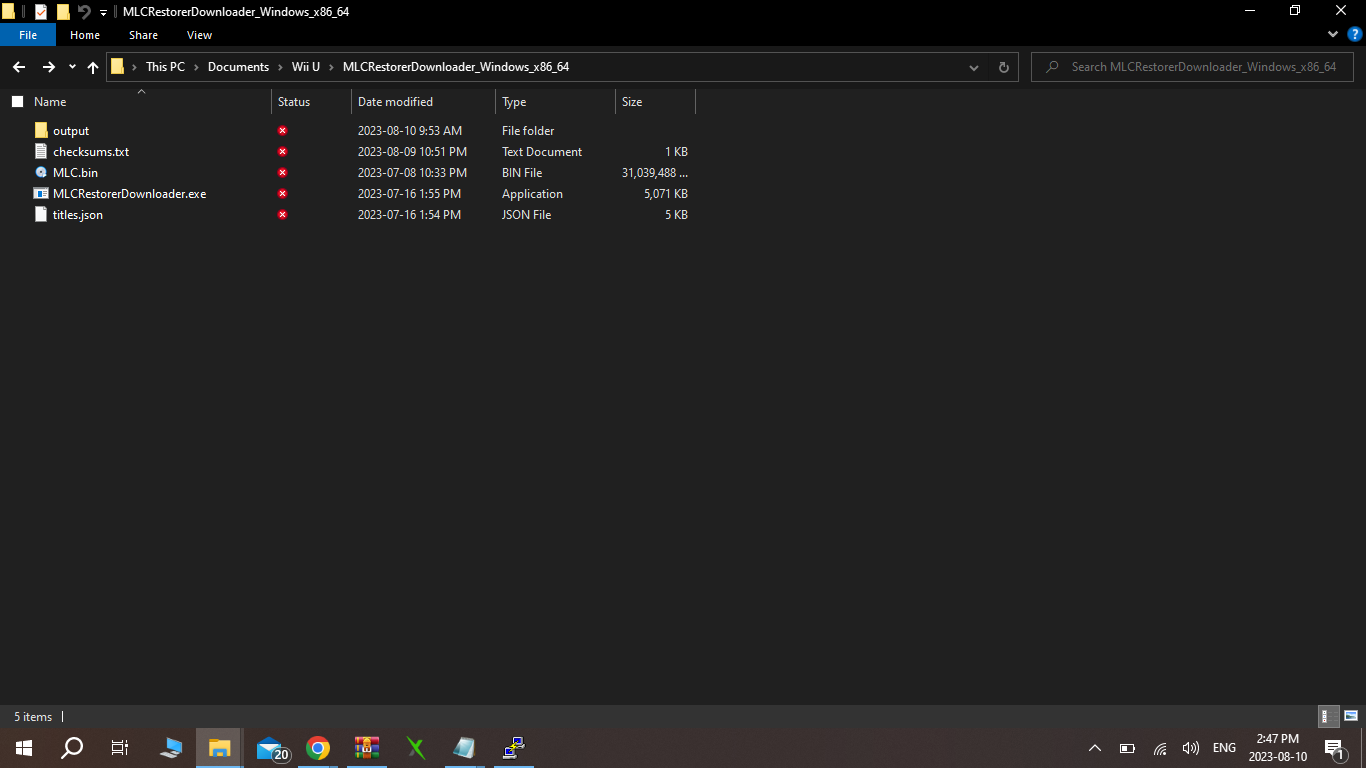Screen dimensions: 1366x768
Task: Expand the ribbon with the chevron
Action: point(1333,34)
